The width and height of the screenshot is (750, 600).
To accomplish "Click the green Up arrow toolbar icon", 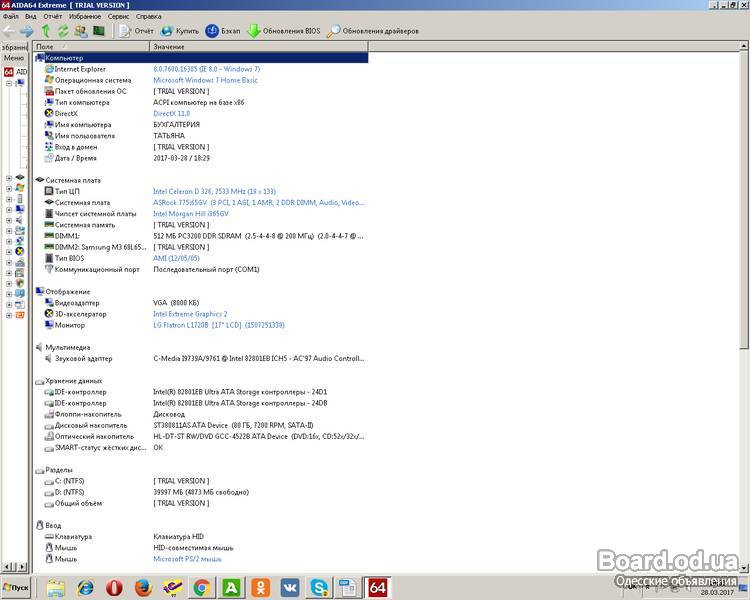I will pos(45,31).
